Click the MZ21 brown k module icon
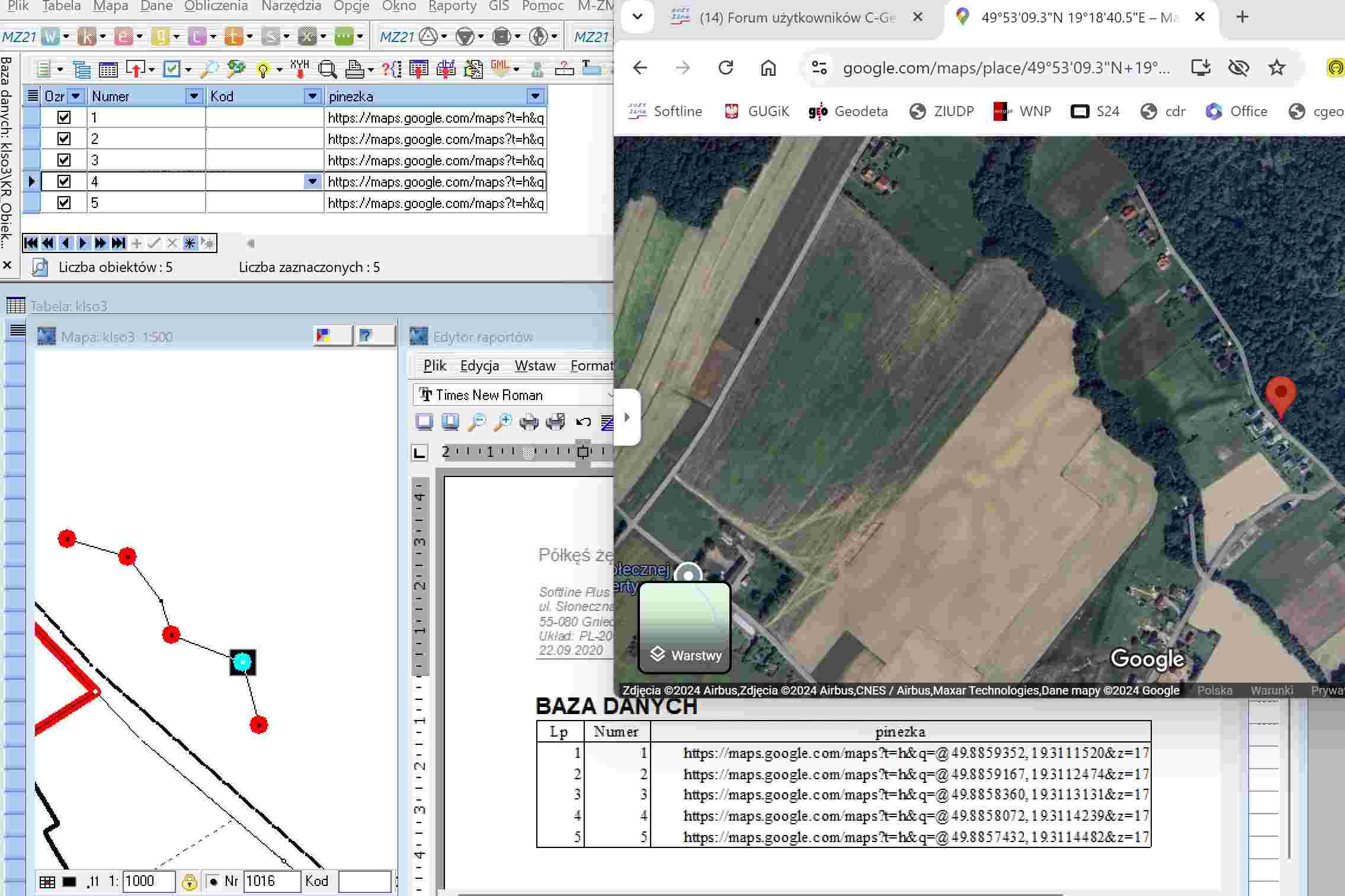This screenshot has height=896, width=1345. 87,37
